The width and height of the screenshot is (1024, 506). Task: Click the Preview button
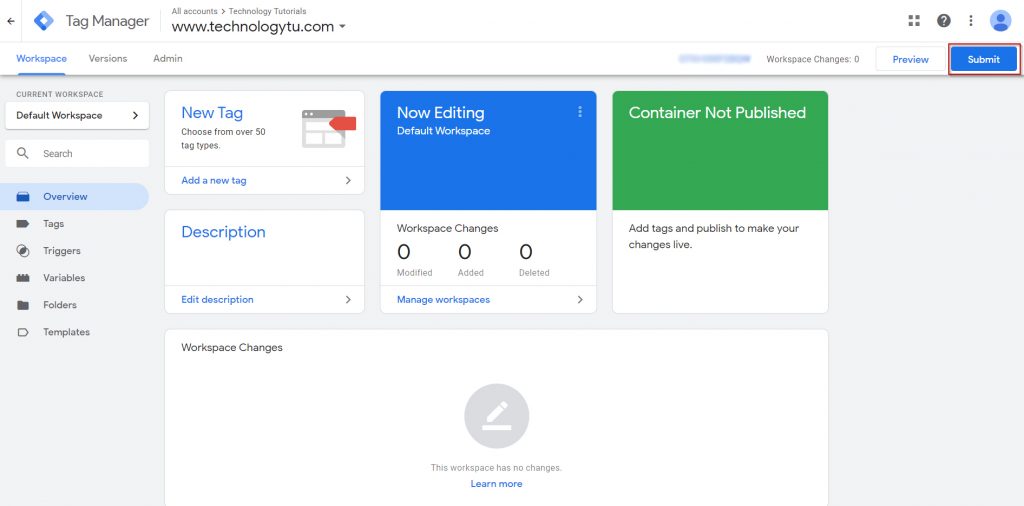(x=910, y=59)
